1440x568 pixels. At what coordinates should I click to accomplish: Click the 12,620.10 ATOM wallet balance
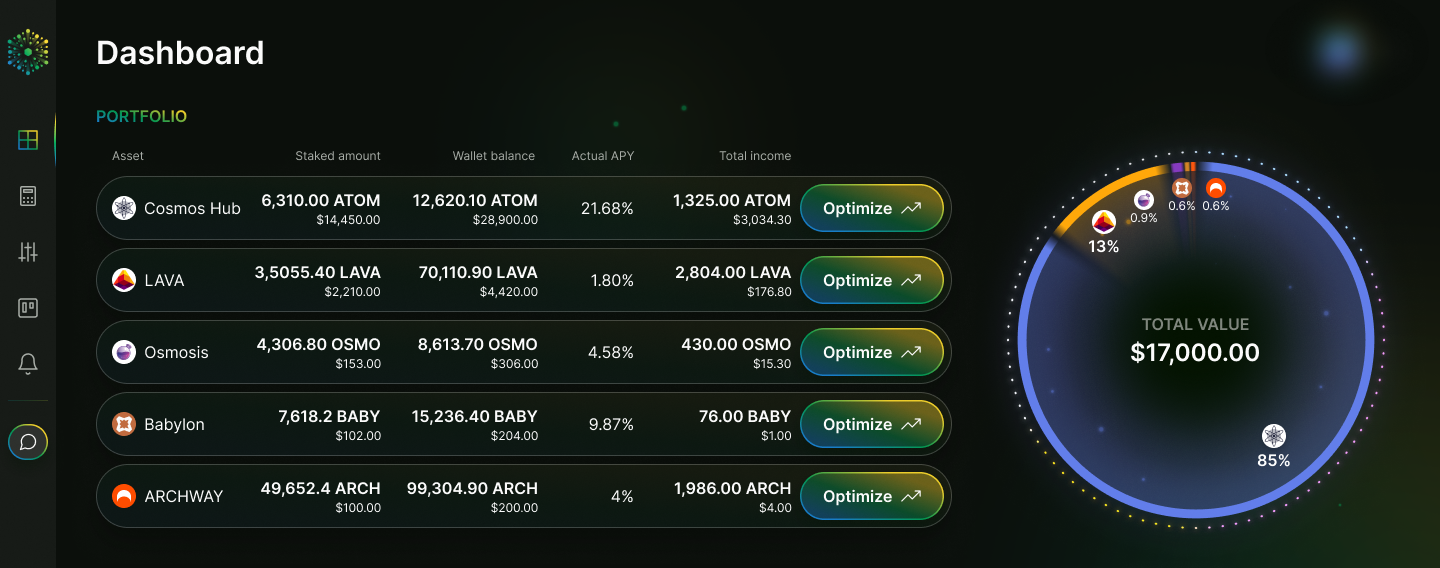pos(475,201)
